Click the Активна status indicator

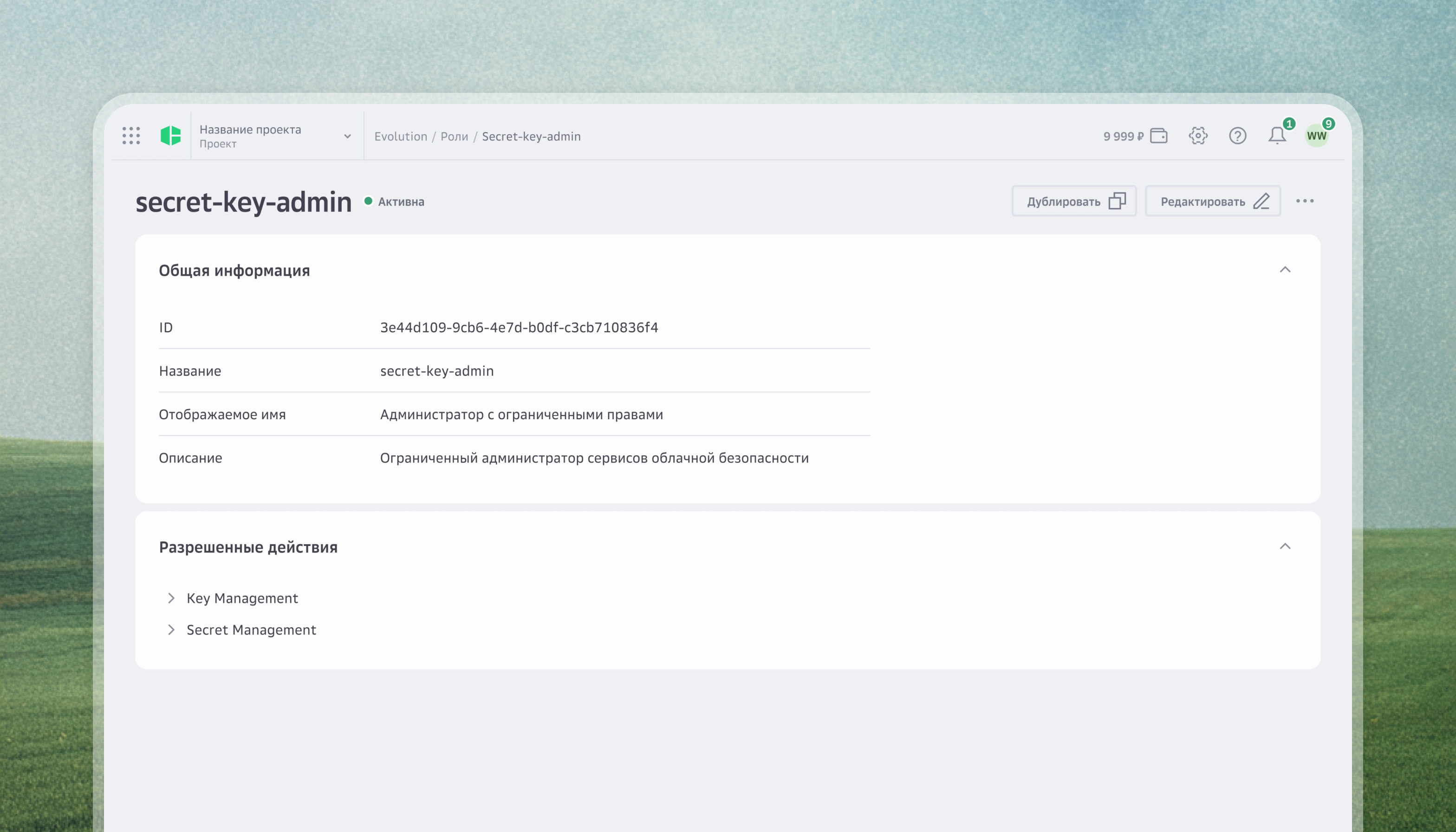(x=394, y=201)
